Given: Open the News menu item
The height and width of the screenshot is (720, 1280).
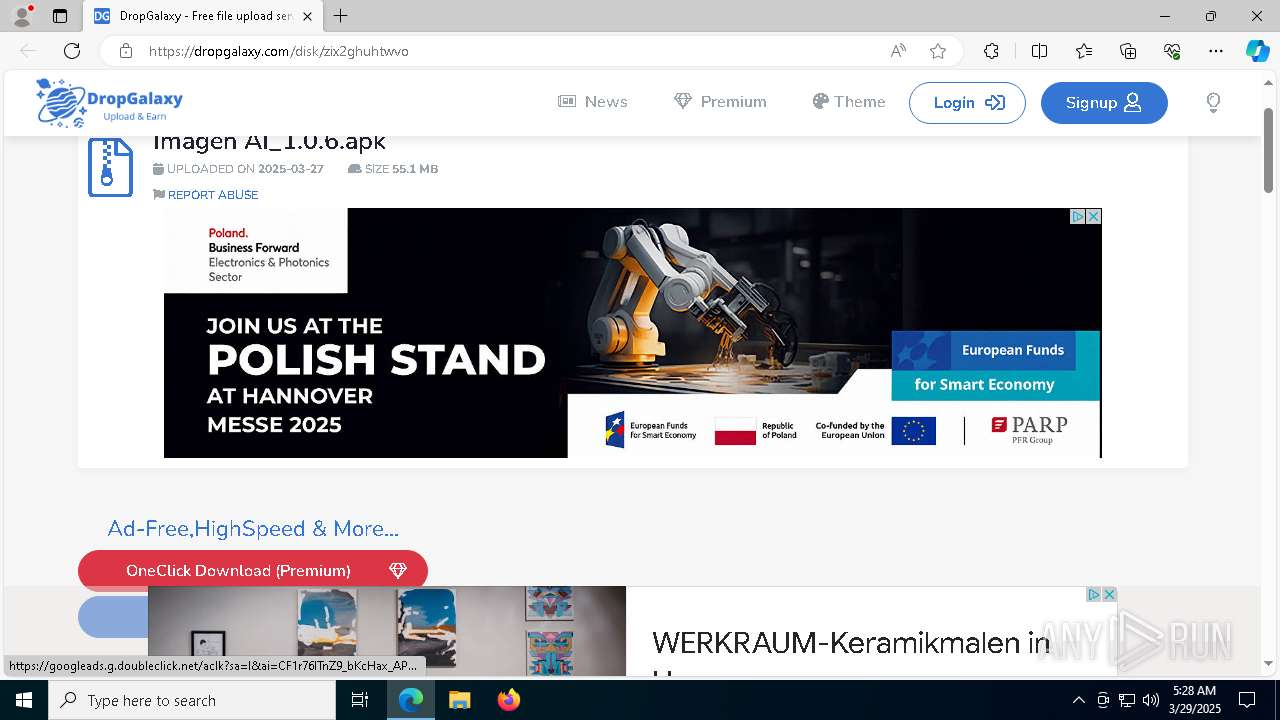Looking at the screenshot, I should click(x=593, y=102).
